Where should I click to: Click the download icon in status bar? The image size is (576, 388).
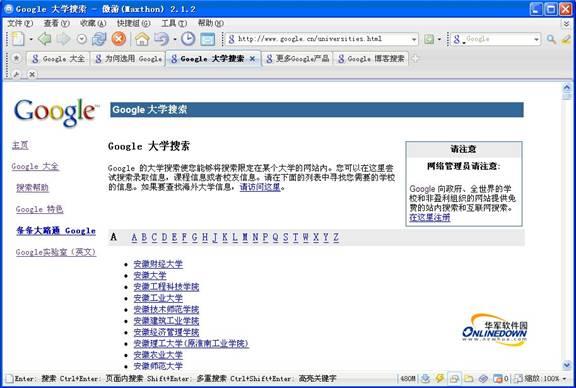click(425, 378)
